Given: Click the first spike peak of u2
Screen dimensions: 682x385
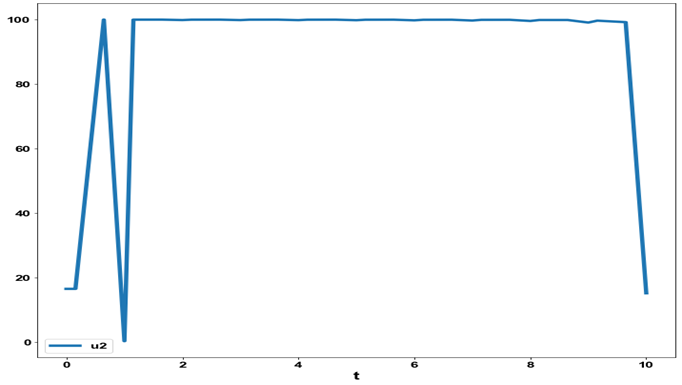Looking at the screenshot, I should (x=104, y=20).
